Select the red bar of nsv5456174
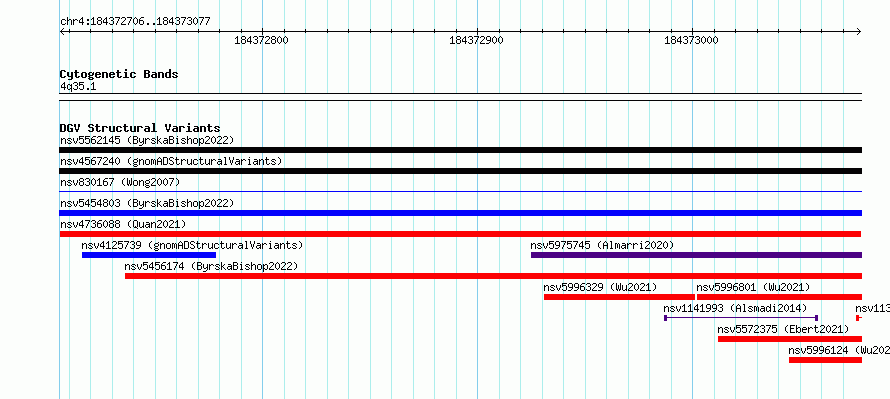Image resolution: width=890 pixels, height=399 pixels. pos(493,276)
